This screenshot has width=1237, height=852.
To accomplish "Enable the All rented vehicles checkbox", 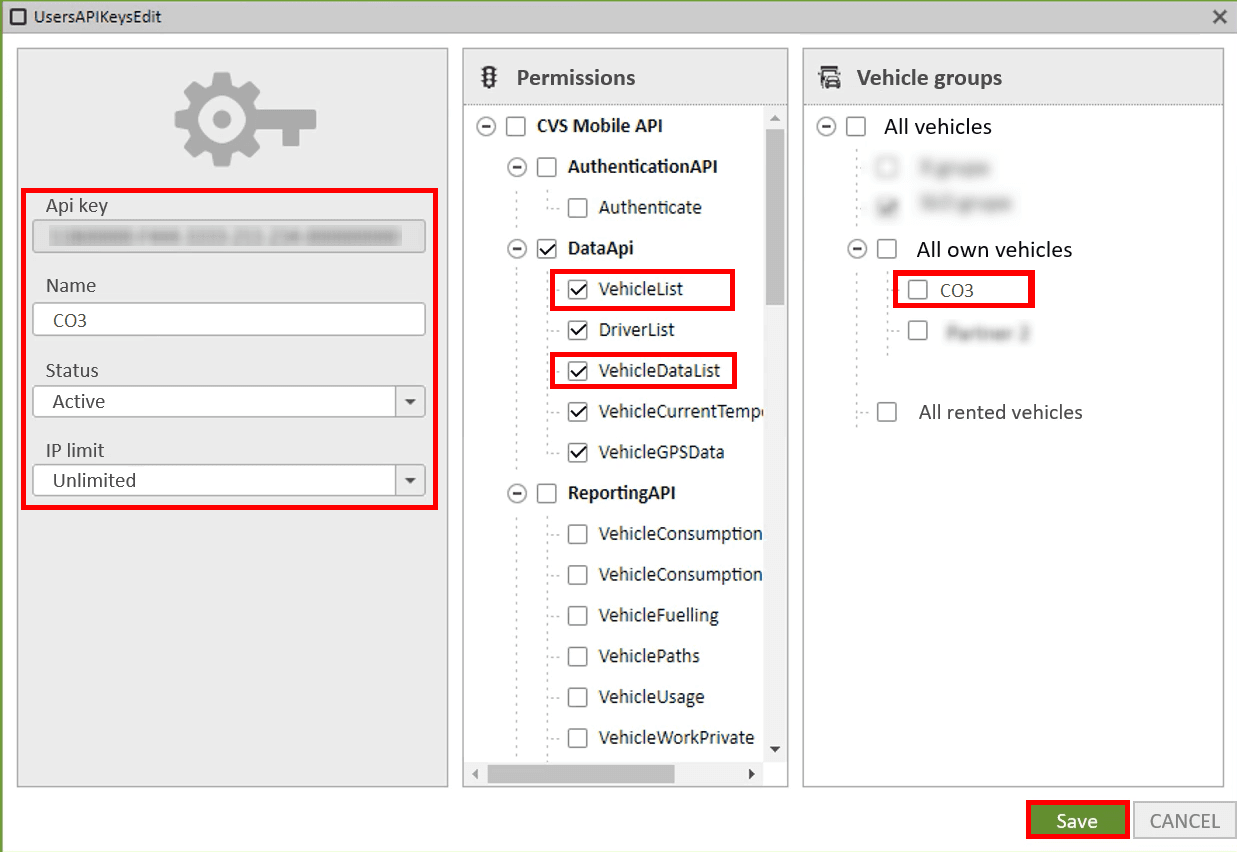I will tap(886, 412).
